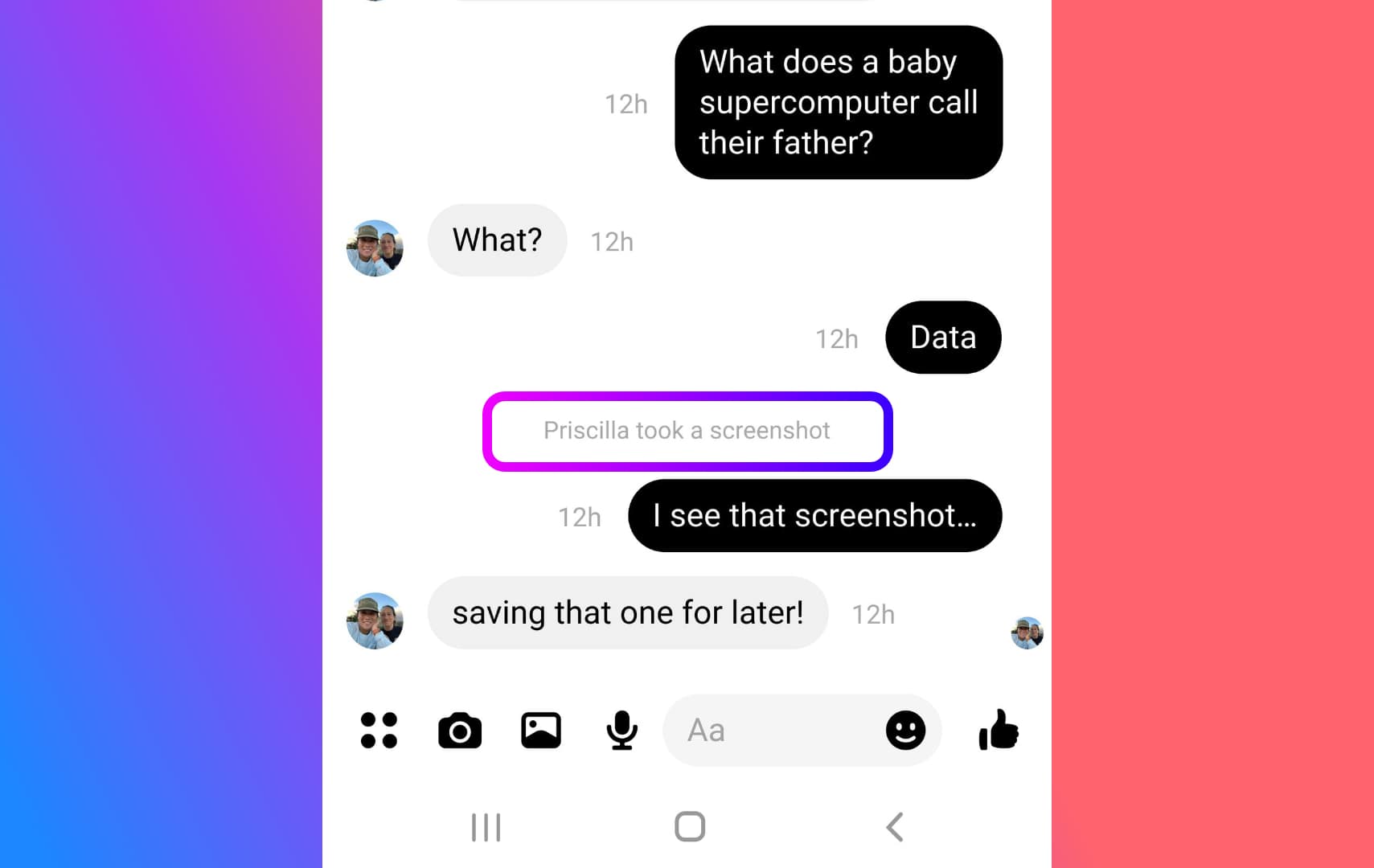Send a thumbs-up like

pos(999,730)
